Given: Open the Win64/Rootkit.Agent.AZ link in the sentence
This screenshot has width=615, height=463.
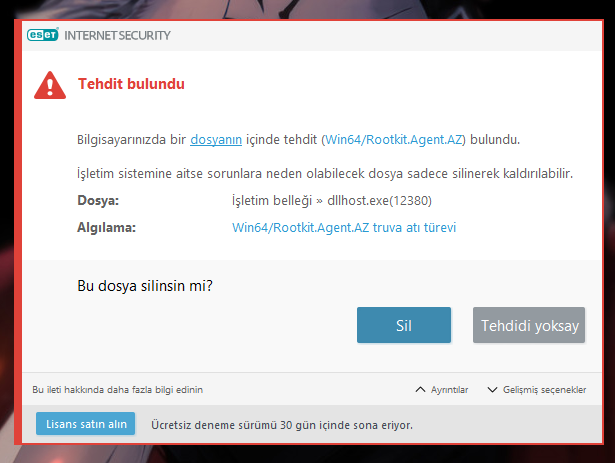Looking at the screenshot, I should [x=393, y=140].
